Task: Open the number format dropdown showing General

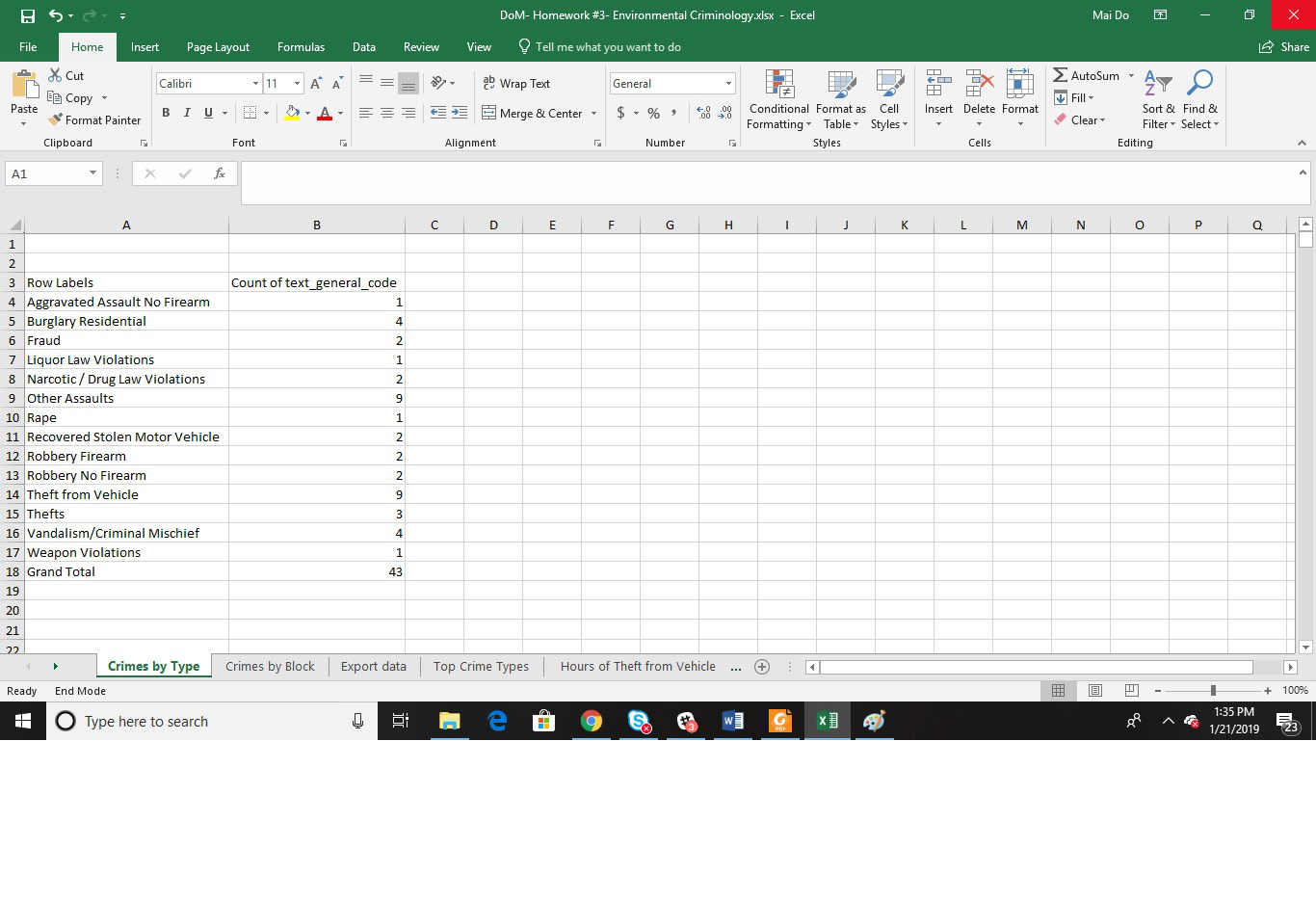Action: [728, 84]
